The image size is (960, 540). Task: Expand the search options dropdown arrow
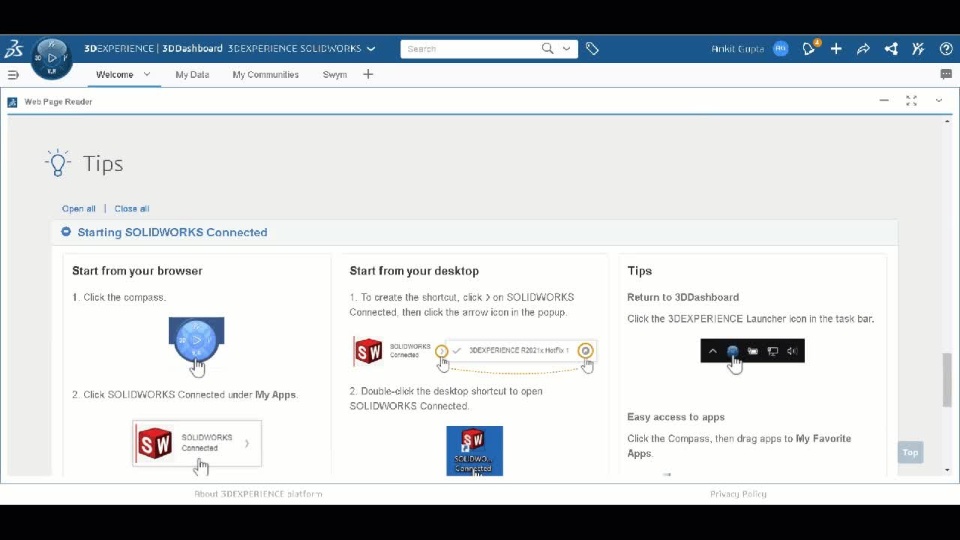point(566,48)
